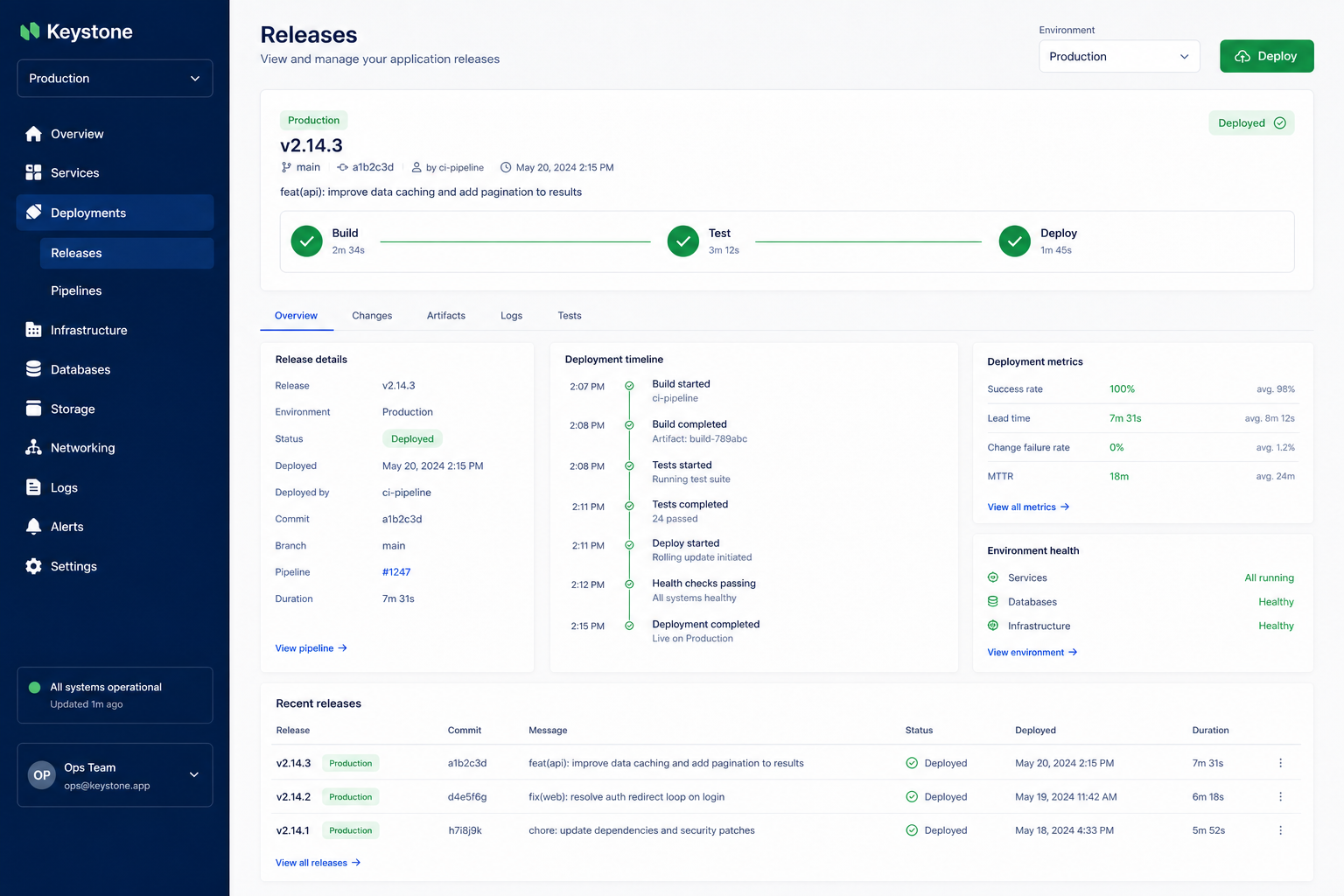Click the Services grid icon in sidebar
The height and width of the screenshot is (896, 1344).
click(33, 172)
